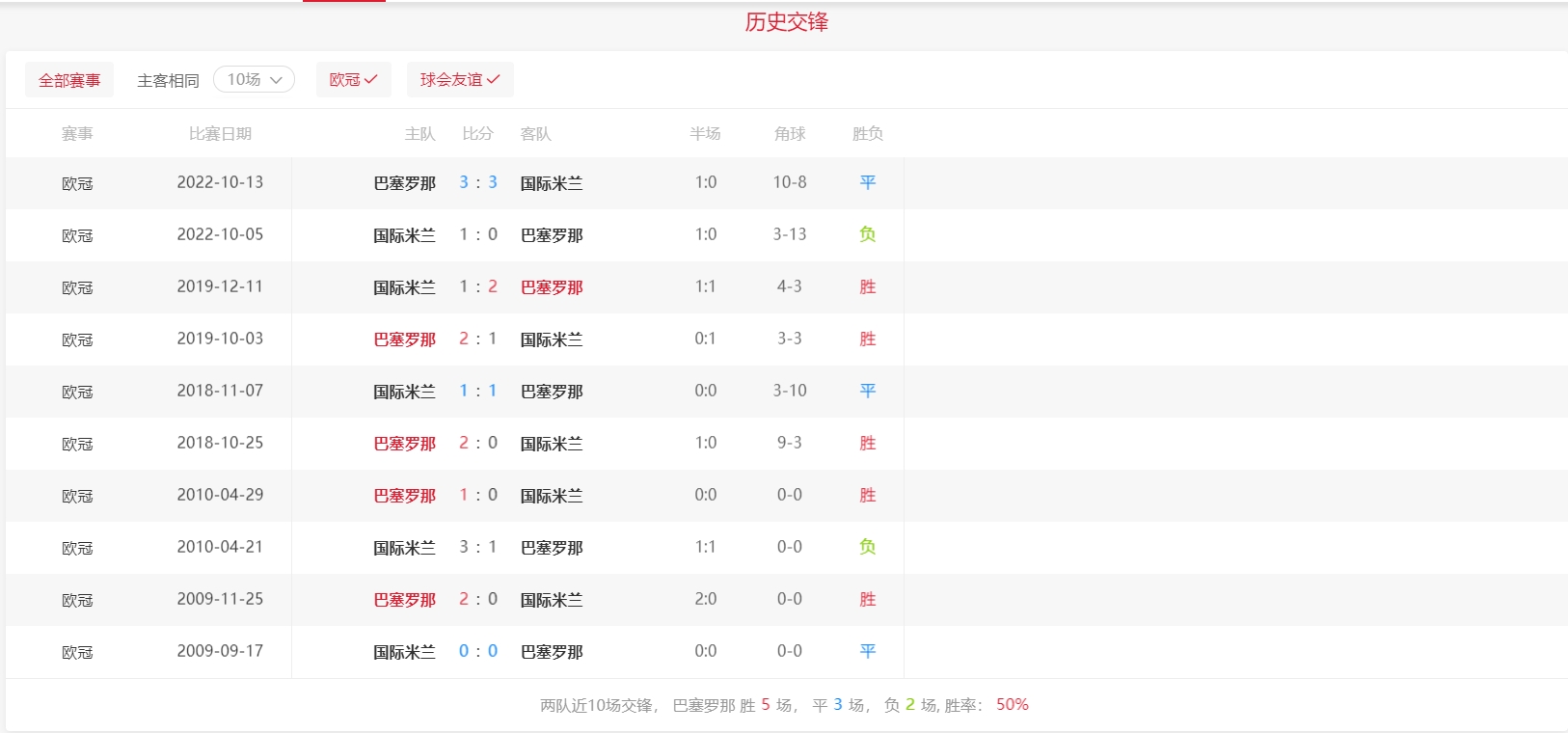Click the 1:2 score on 2019-12-11
Screen dimensions: 1568x733
point(478,286)
